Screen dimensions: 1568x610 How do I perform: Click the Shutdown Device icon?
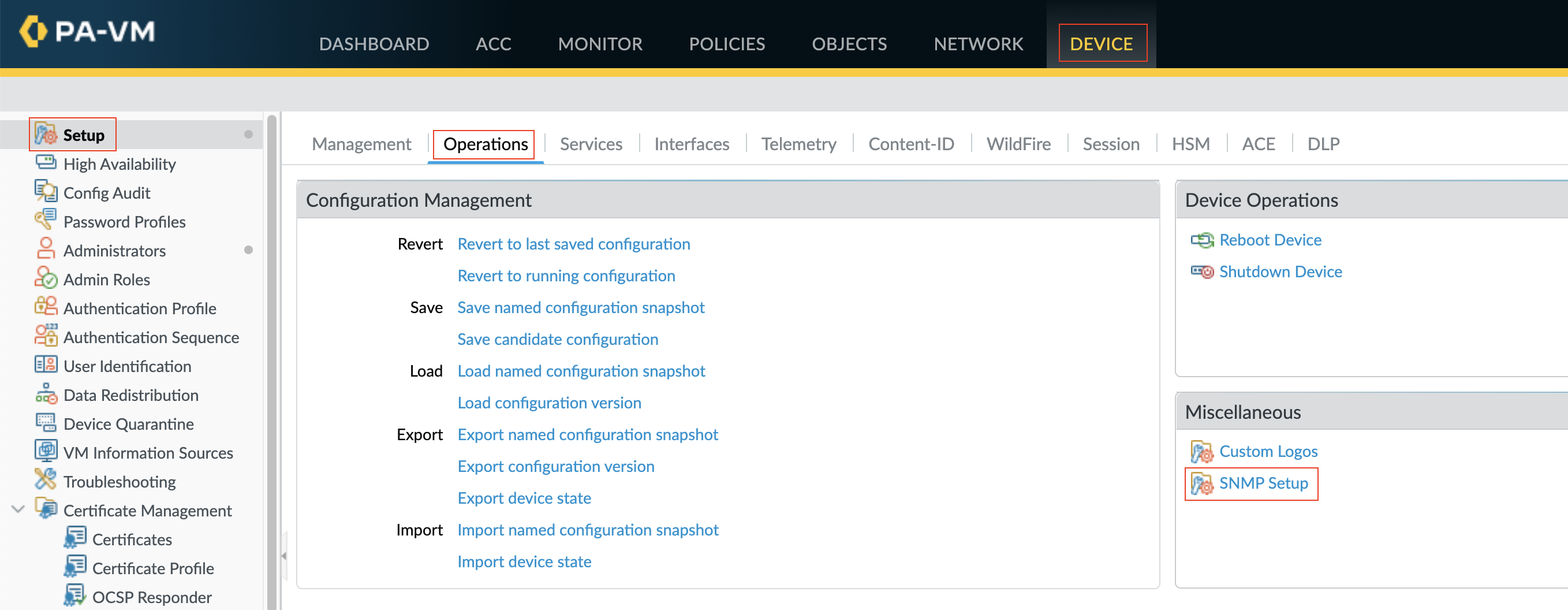pyautogui.click(x=1201, y=271)
